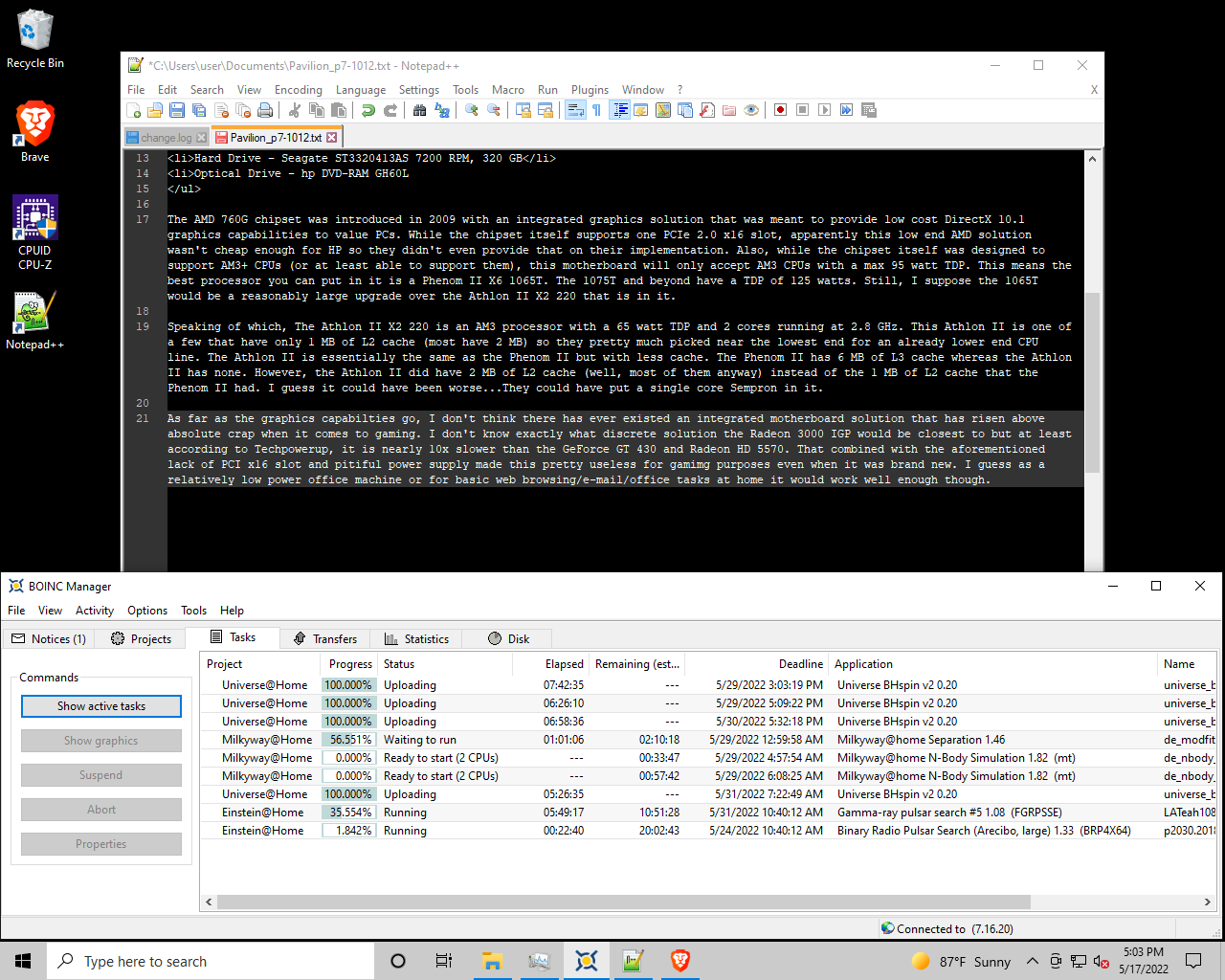Click the Show active tasks button
Screen dimensions: 1225x980
coord(101,706)
